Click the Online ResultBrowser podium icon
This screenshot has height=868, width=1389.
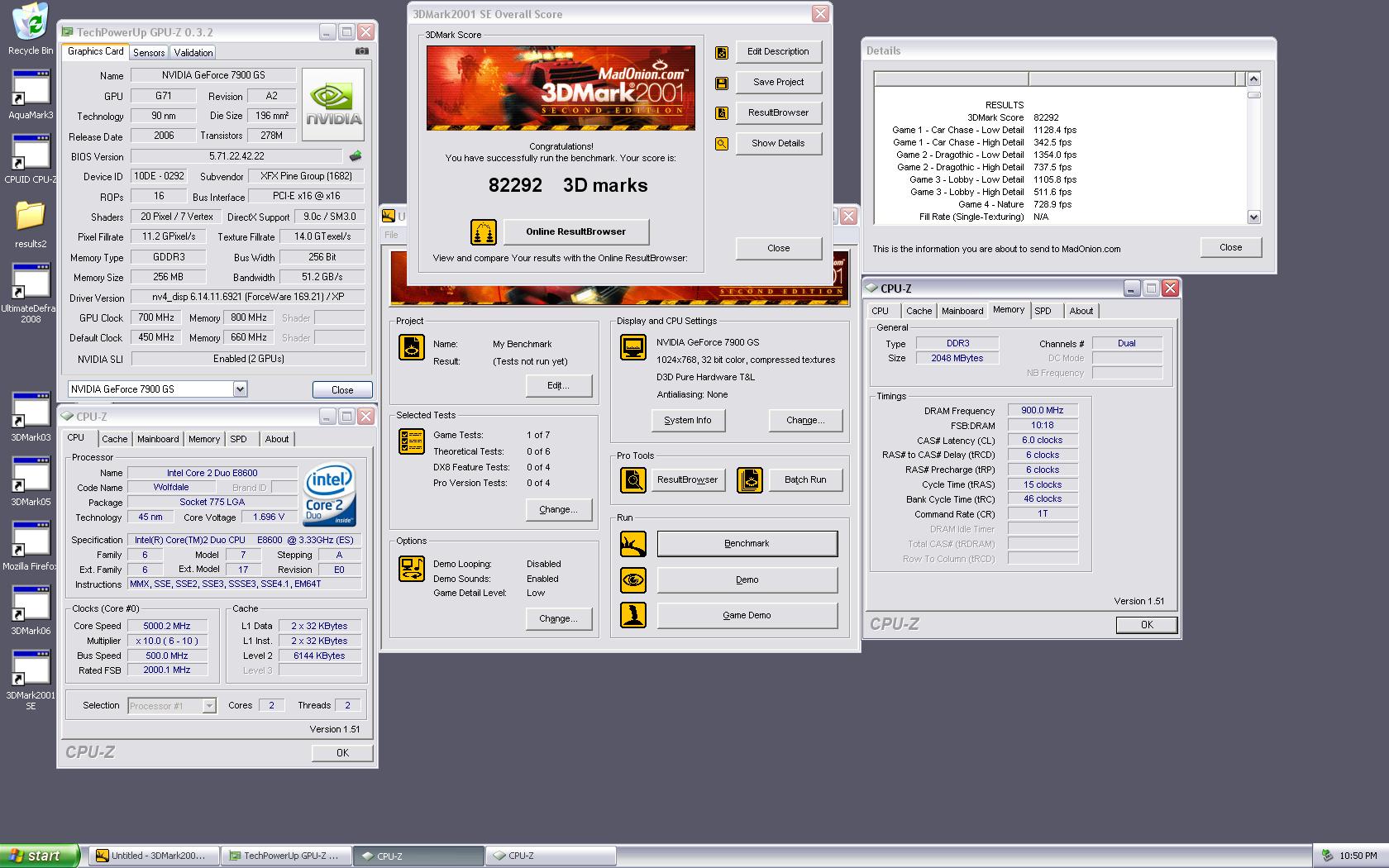(484, 232)
